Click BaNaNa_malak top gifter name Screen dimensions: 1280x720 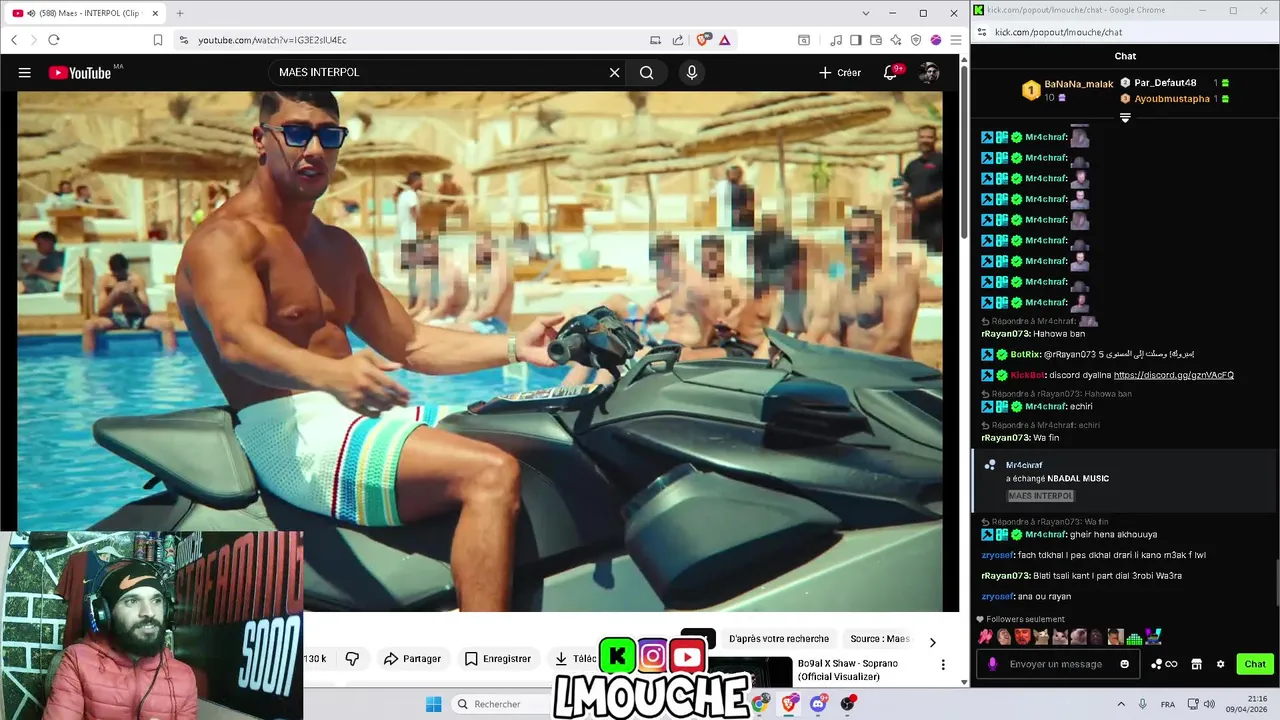(x=1079, y=84)
